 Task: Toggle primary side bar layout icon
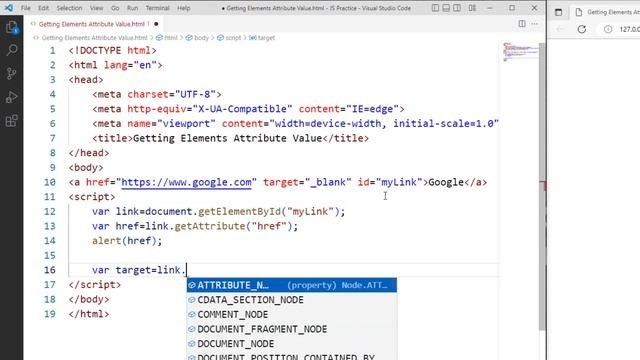point(436,8)
